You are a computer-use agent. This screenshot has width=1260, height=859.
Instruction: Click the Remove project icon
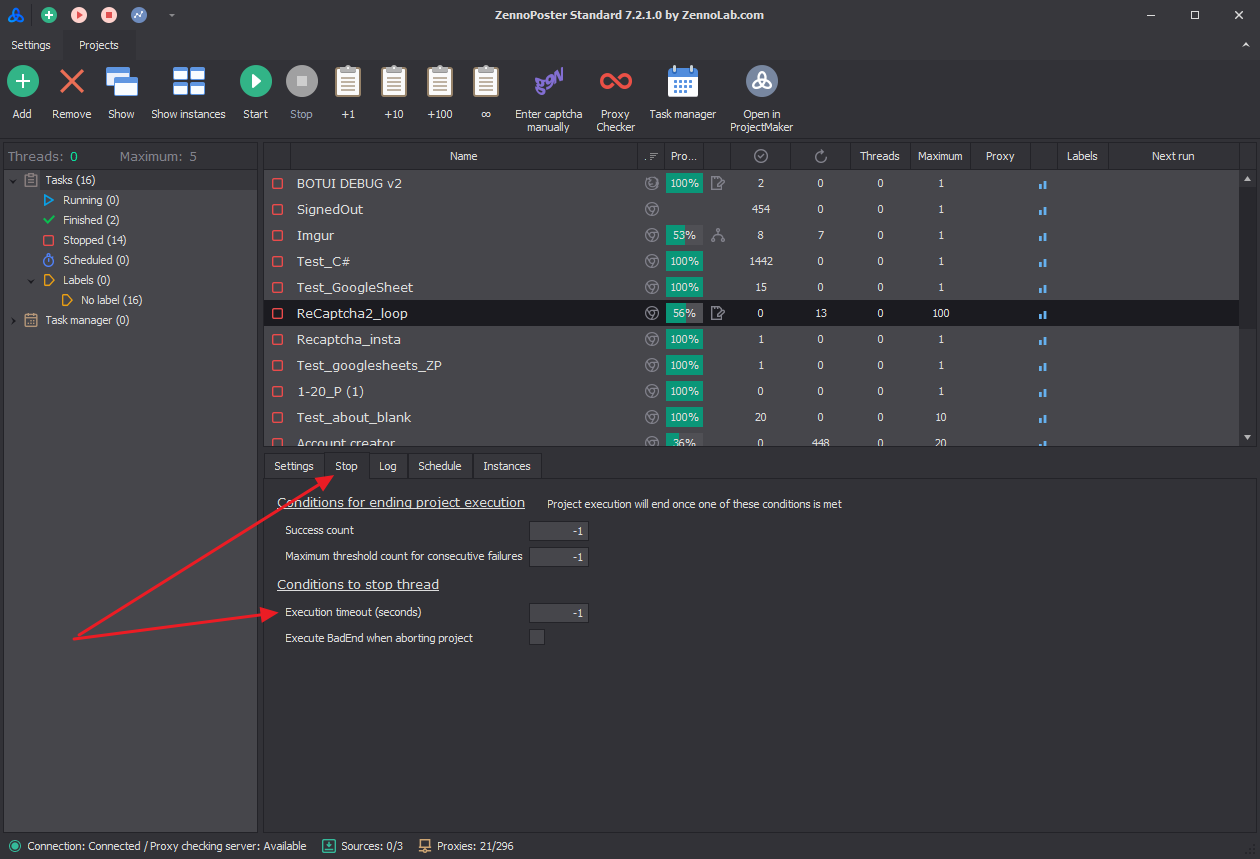72,82
